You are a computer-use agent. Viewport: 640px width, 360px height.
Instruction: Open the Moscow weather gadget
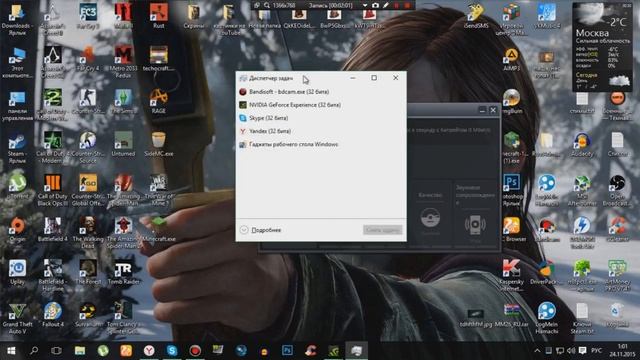(x=602, y=46)
